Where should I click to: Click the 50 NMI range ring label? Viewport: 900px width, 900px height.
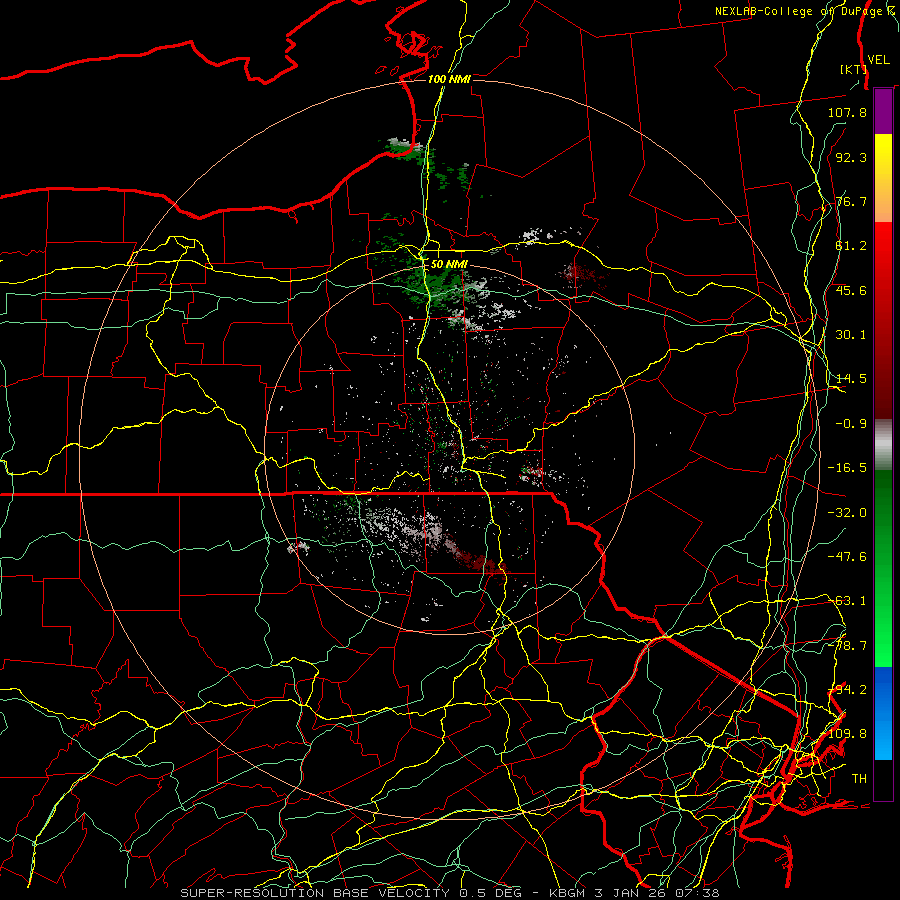click(x=449, y=264)
